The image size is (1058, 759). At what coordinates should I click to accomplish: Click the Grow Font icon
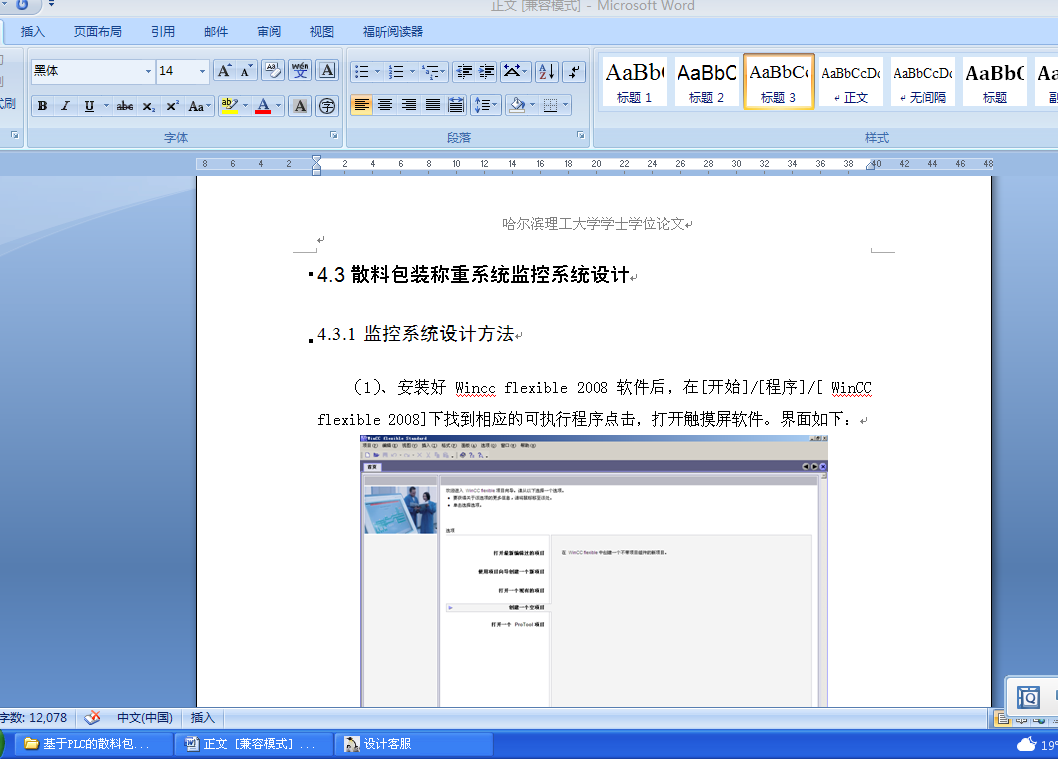[223, 71]
